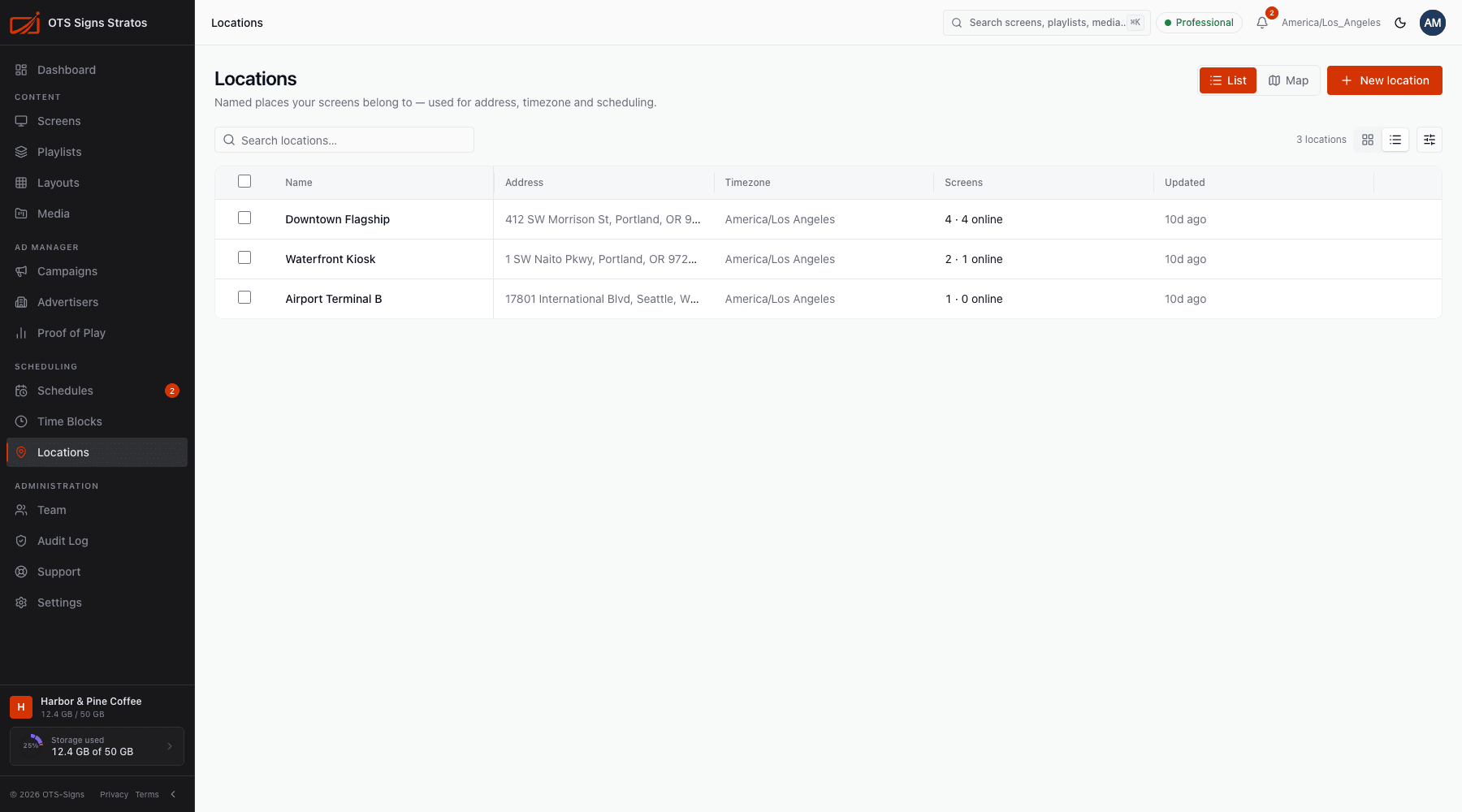Click the America/Los_Angeles timezone in top bar
This screenshot has width=1462, height=812.
tap(1331, 23)
